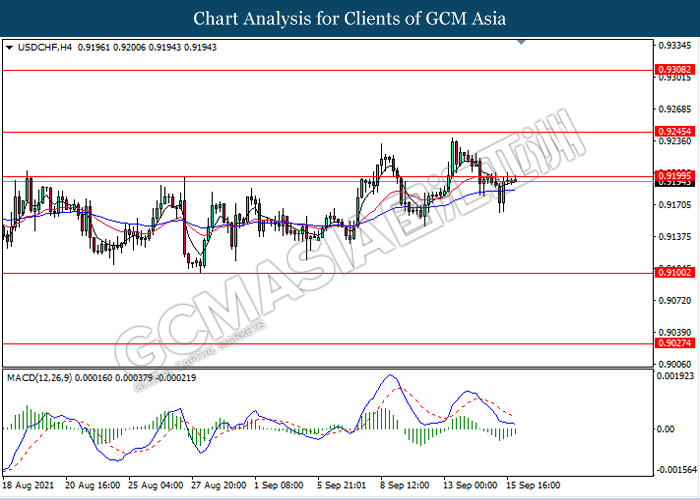Screen dimensions: 700x500
Task: Click the 1 Sep 08:00 time label
Action: (280, 485)
